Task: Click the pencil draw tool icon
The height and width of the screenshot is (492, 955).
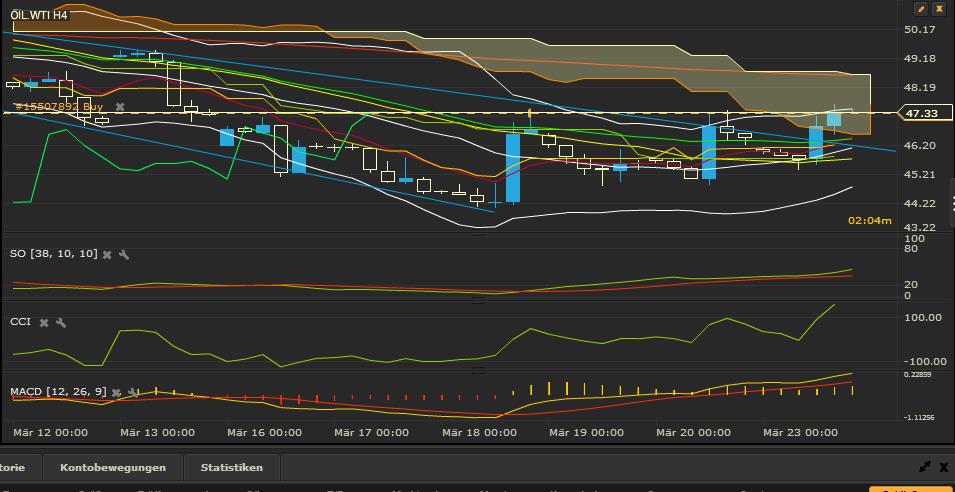Action: click(920, 9)
